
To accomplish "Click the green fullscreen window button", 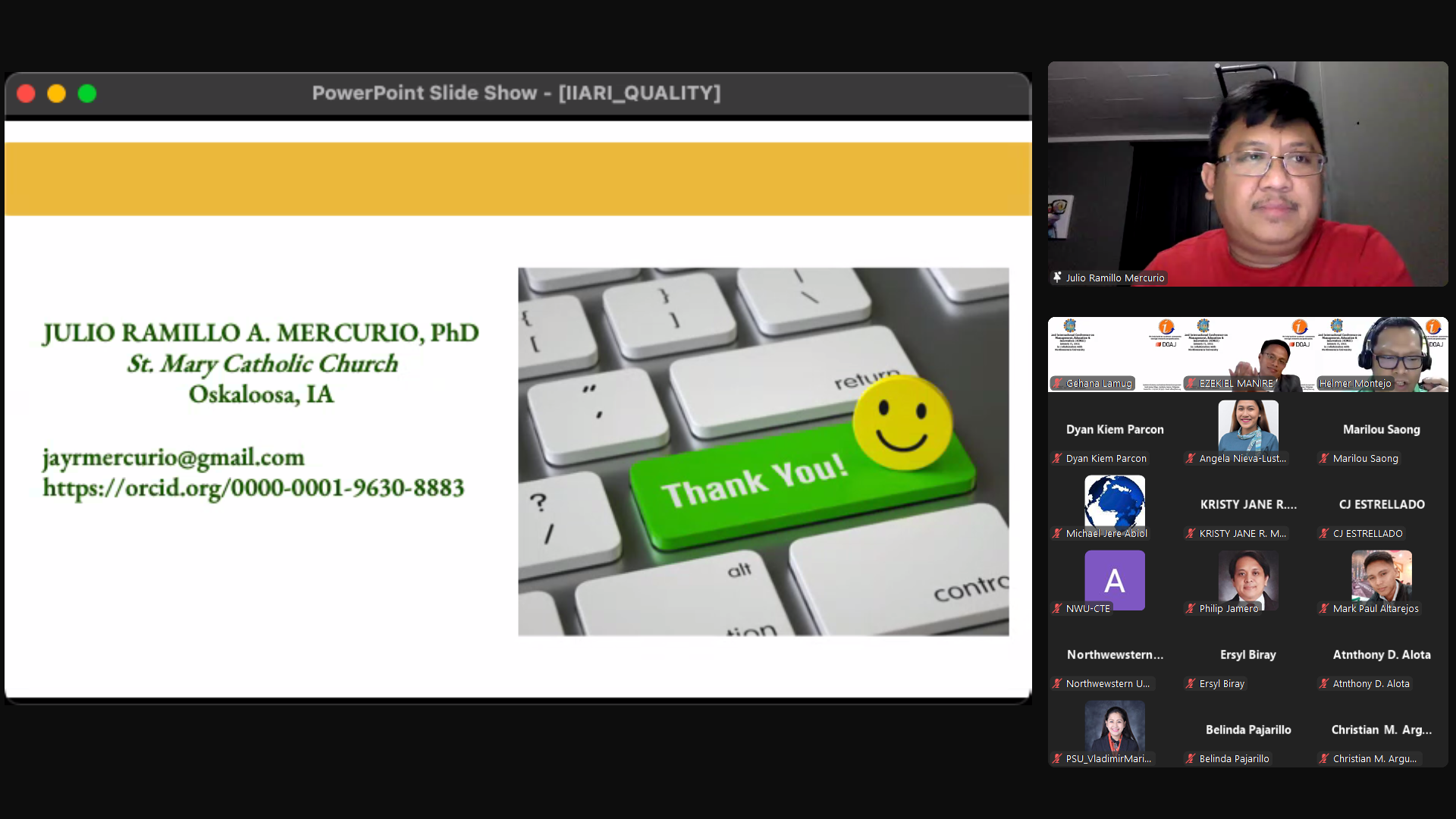I will [x=87, y=93].
